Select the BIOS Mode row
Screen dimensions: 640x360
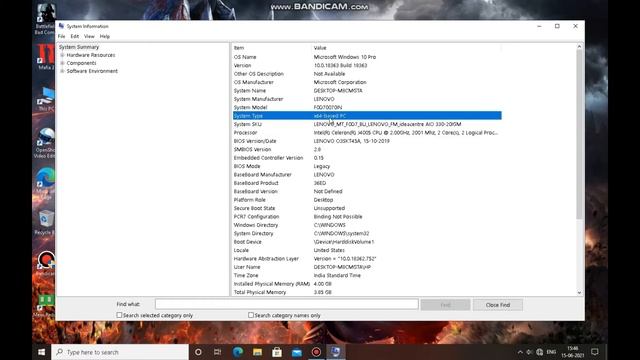[367, 166]
